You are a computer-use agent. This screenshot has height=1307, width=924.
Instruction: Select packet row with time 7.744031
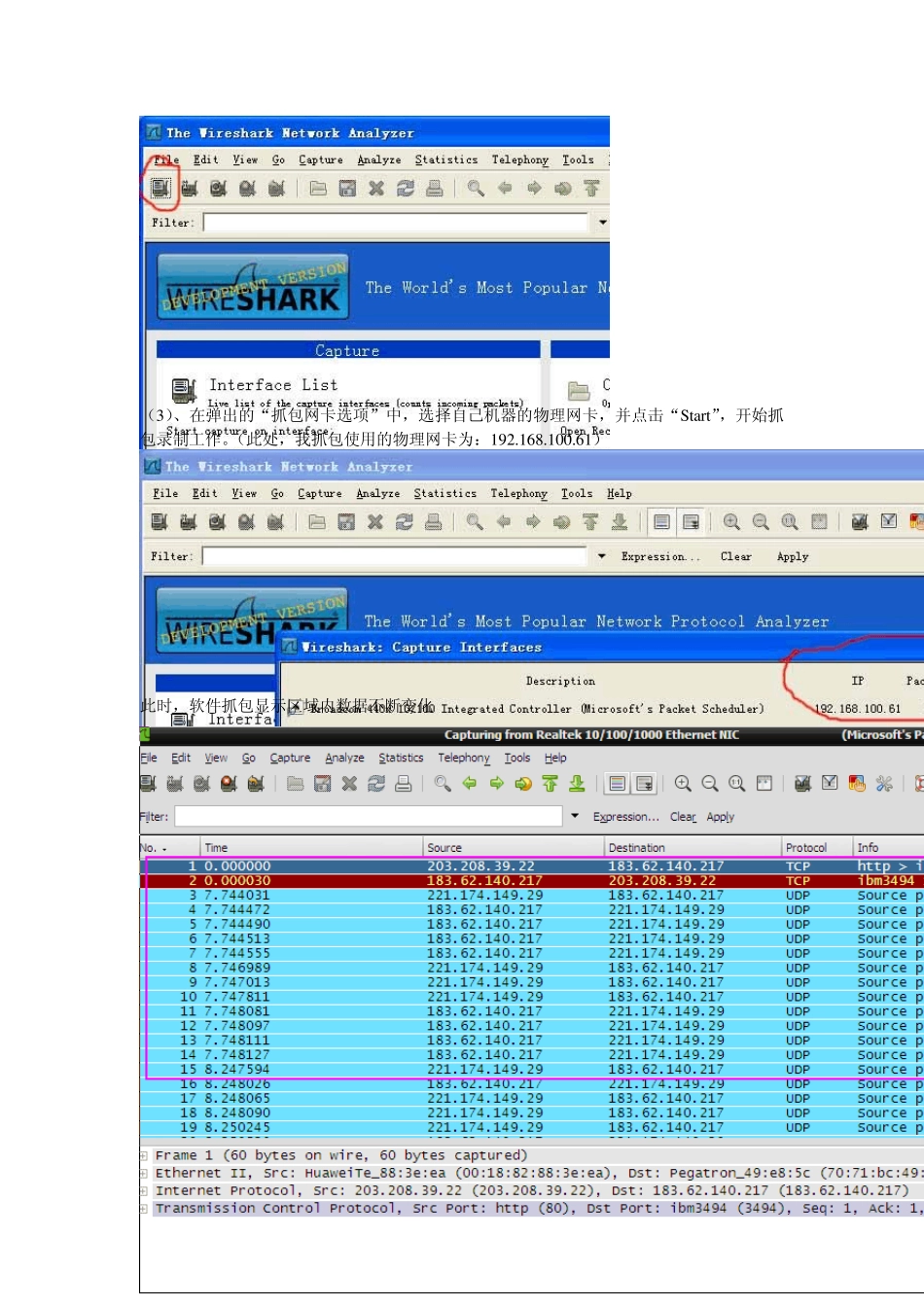tap(532, 896)
